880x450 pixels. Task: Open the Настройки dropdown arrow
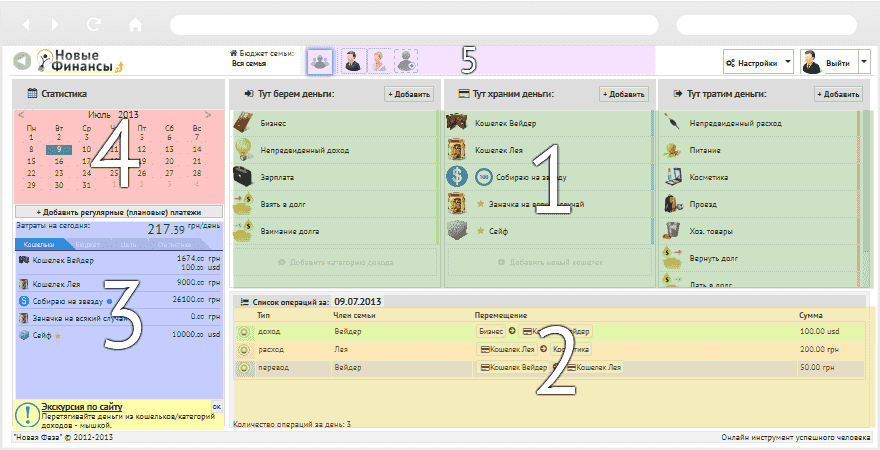786,62
